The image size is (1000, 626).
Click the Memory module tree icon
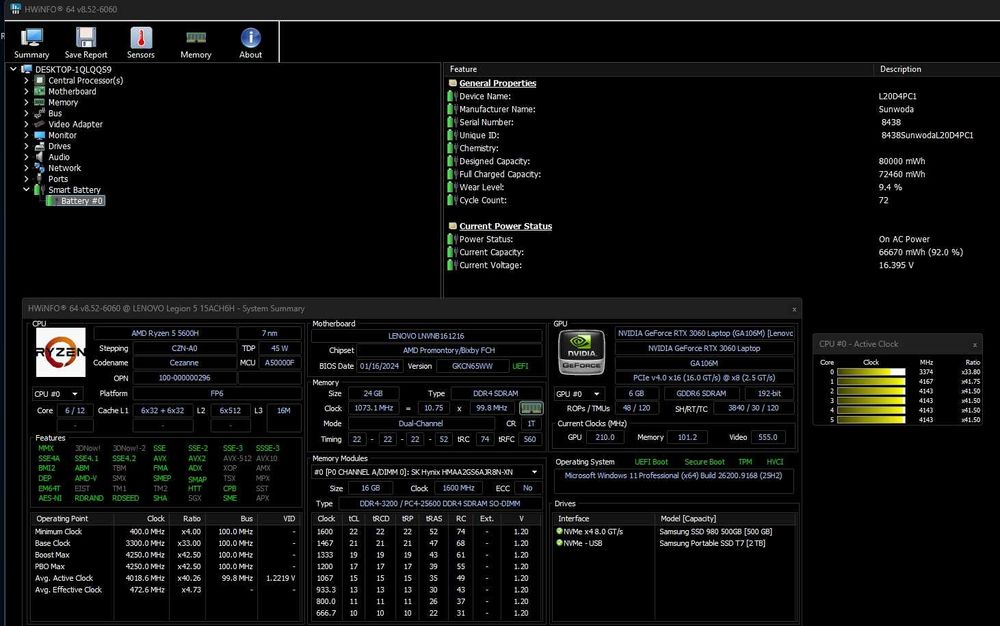(x=40, y=102)
